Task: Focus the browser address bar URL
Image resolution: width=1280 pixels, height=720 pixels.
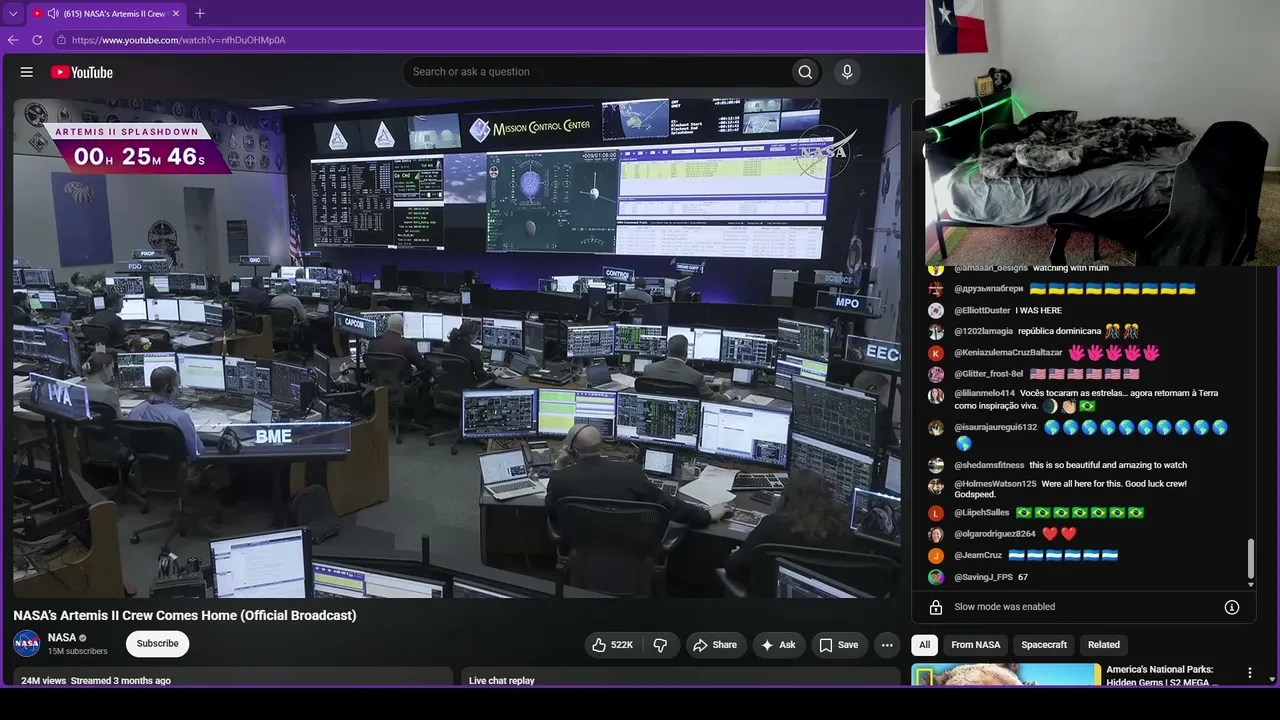Action: point(179,40)
